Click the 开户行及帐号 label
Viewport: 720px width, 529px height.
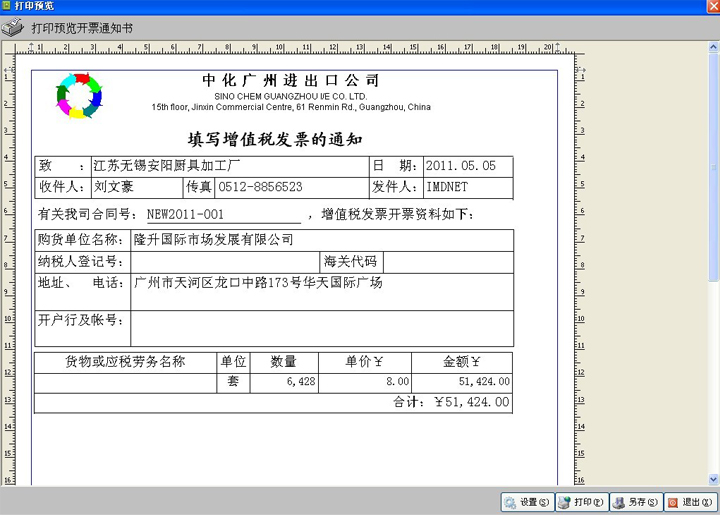click(x=80, y=320)
